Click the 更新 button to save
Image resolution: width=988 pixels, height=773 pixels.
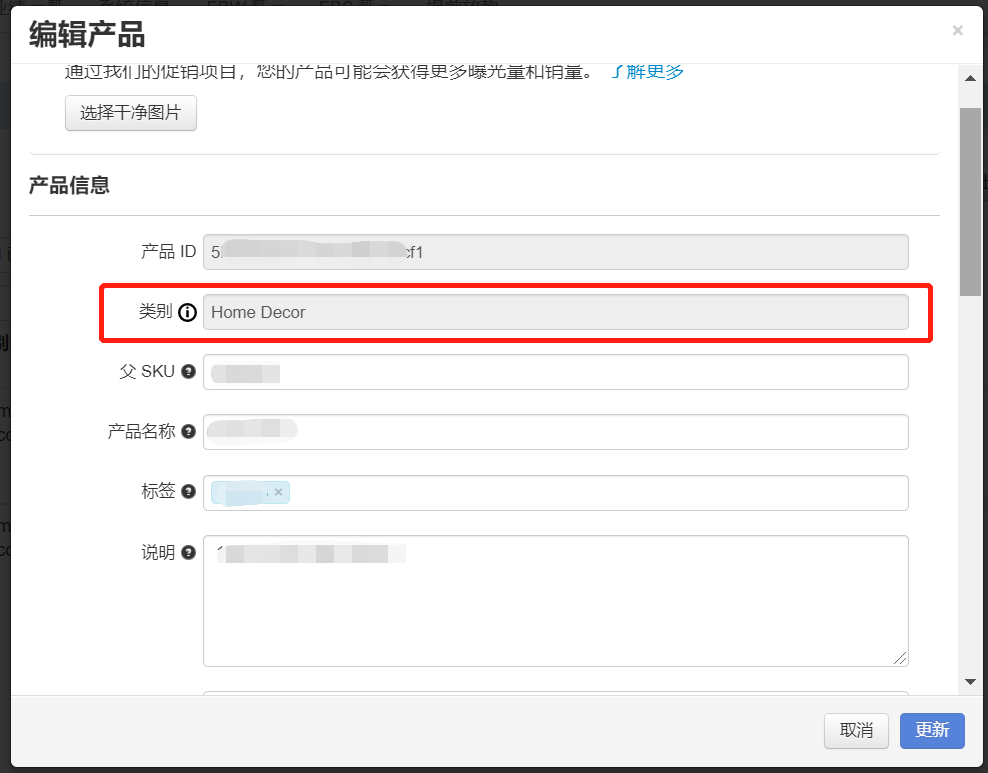pos(931,731)
